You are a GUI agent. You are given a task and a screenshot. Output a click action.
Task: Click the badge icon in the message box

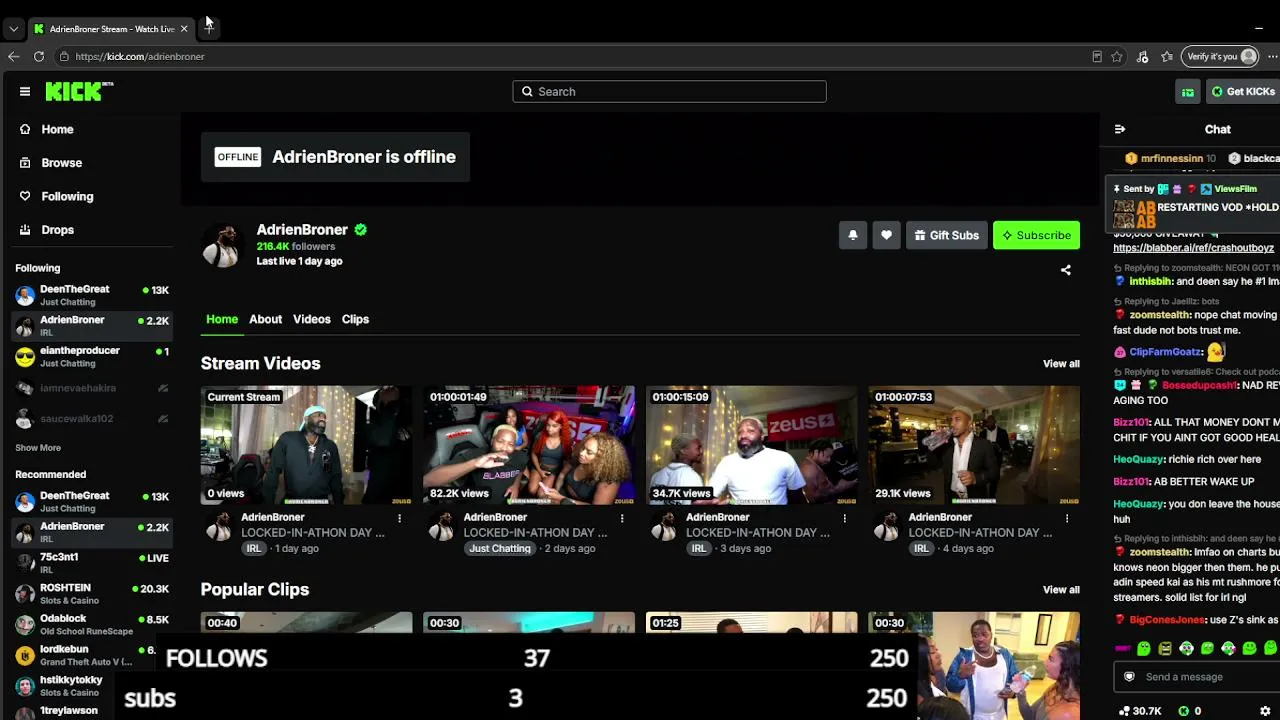pyautogui.click(x=1130, y=677)
